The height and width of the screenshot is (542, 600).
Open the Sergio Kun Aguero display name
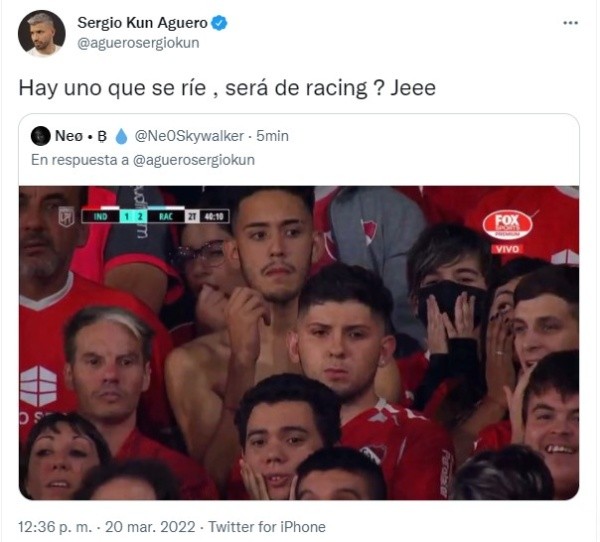(142, 23)
